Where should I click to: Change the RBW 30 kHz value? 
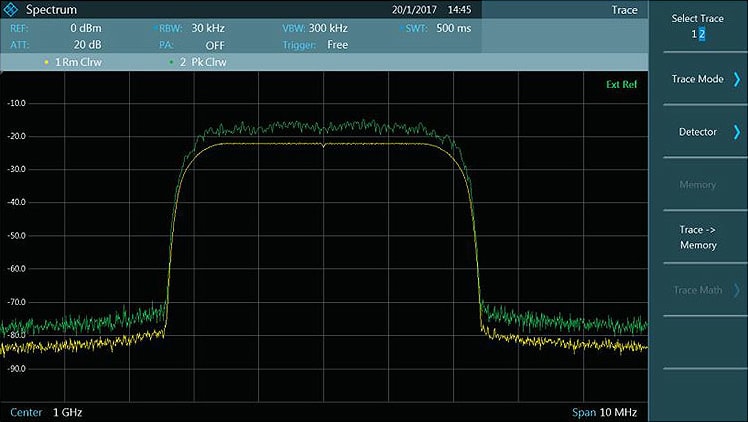point(208,28)
